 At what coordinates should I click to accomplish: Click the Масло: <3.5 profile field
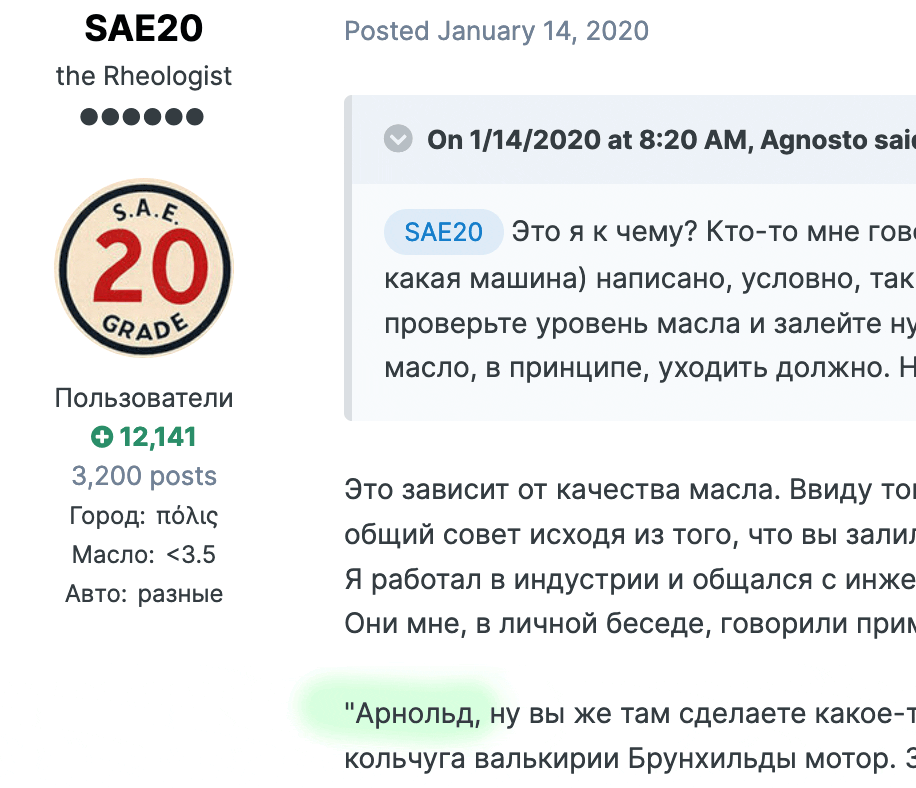pyautogui.click(x=144, y=554)
